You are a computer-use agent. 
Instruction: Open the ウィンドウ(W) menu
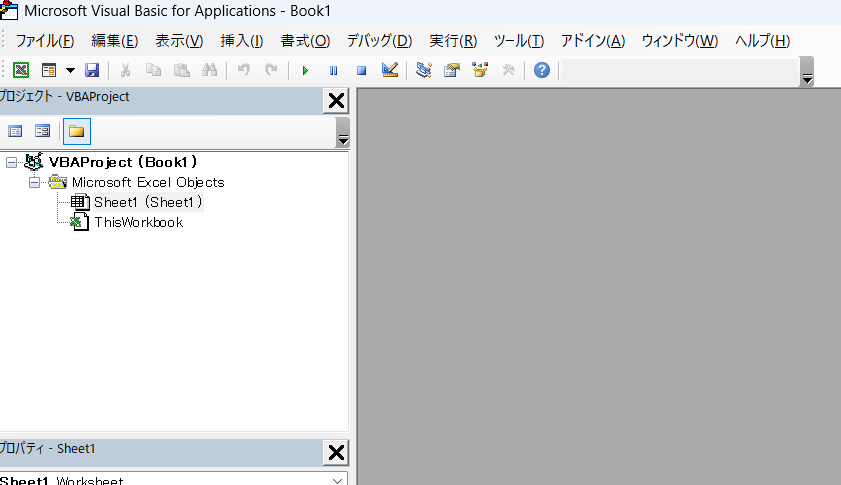[680, 41]
